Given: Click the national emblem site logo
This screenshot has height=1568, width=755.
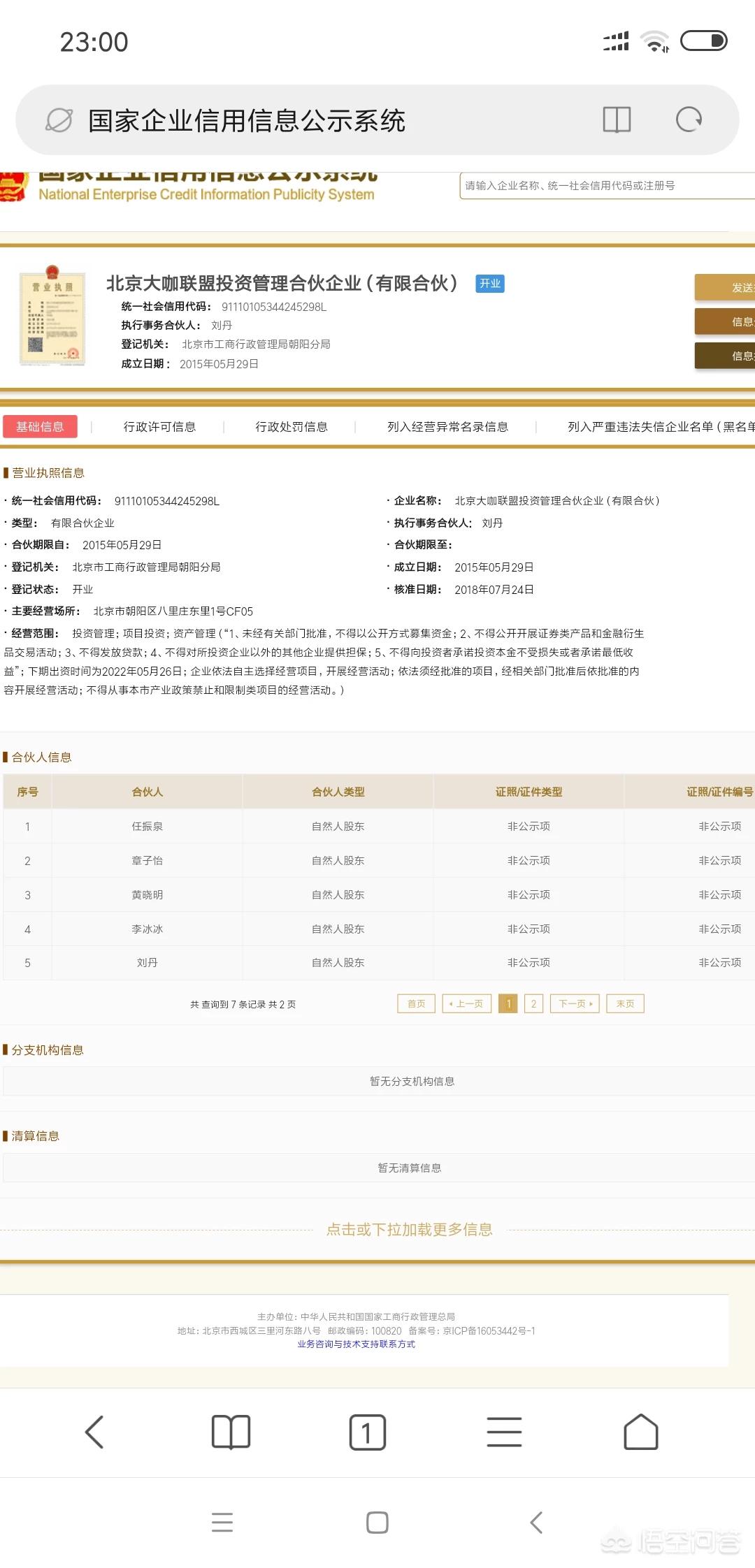Looking at the screenshot, I should [13, 187].
